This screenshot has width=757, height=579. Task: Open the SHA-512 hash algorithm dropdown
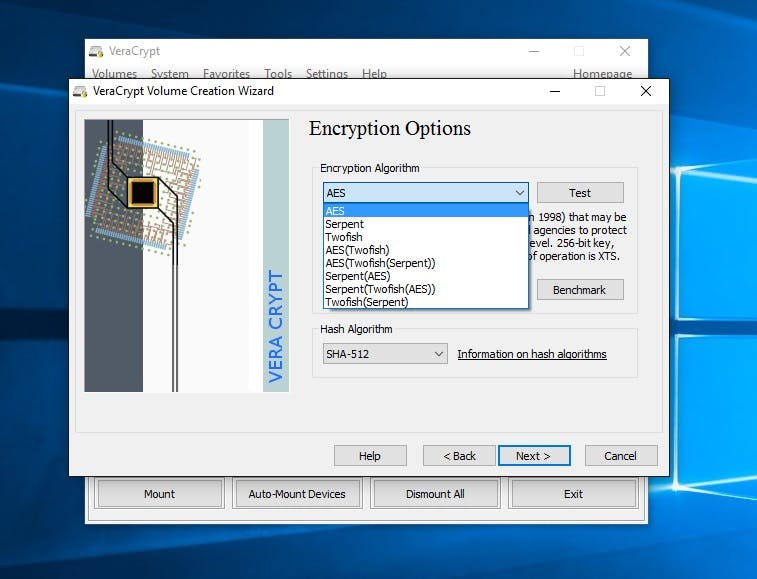385,354
